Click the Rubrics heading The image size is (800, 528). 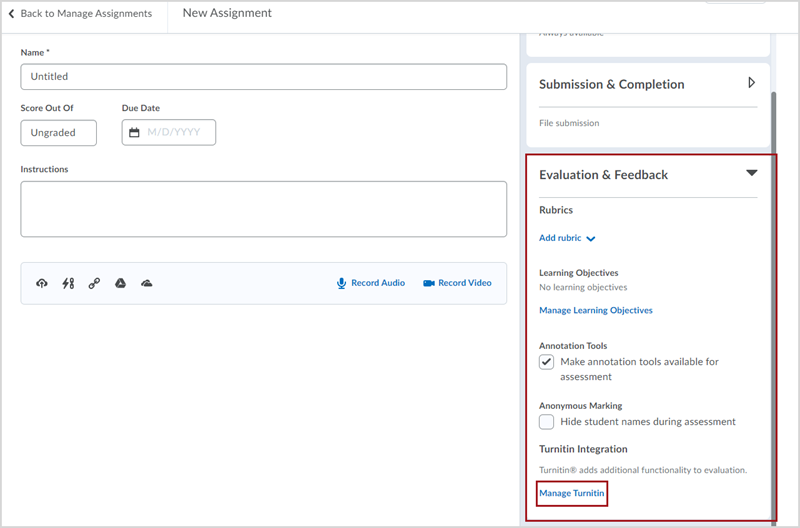556,210
